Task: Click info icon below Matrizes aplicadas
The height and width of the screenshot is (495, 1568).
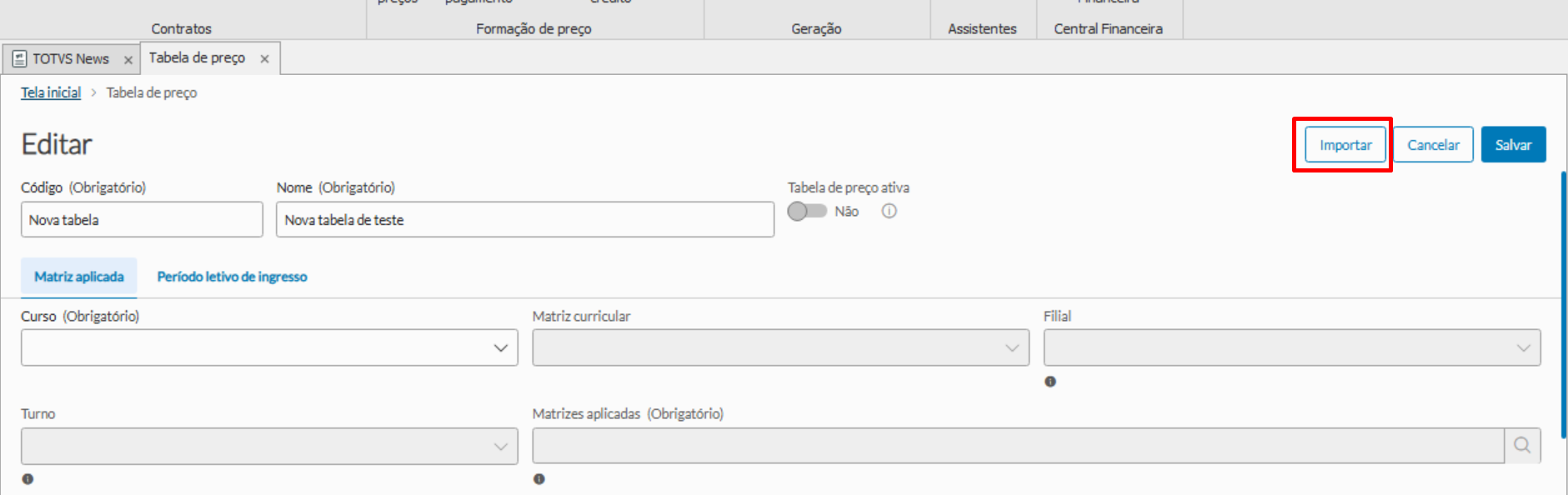Action: coord(539,479)
